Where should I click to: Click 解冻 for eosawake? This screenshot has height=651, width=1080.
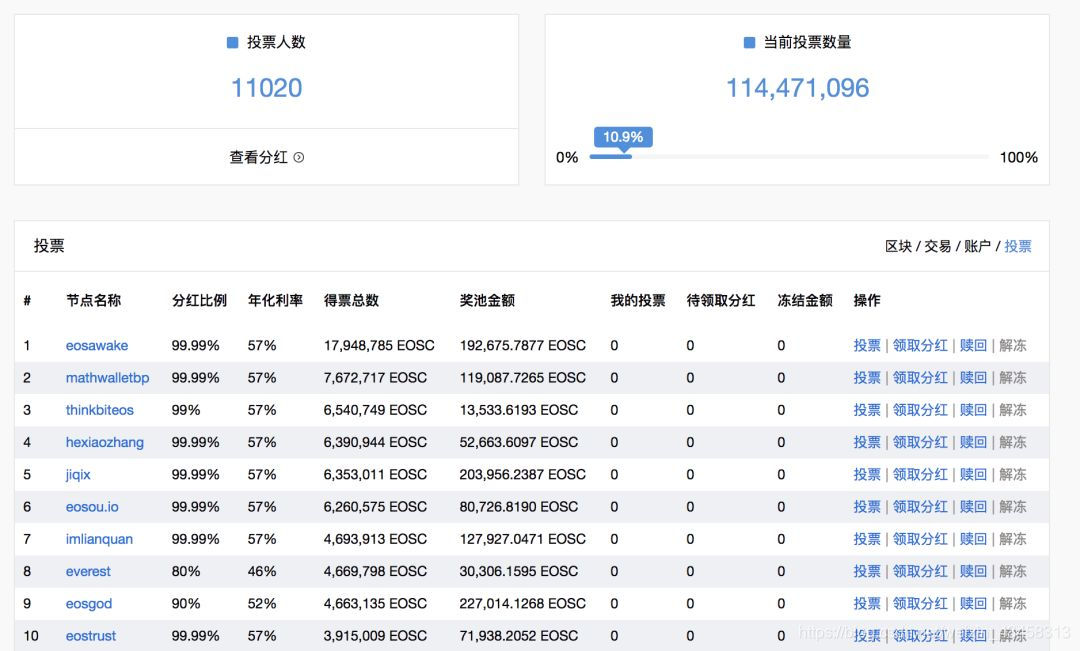tap(1012, 345)
